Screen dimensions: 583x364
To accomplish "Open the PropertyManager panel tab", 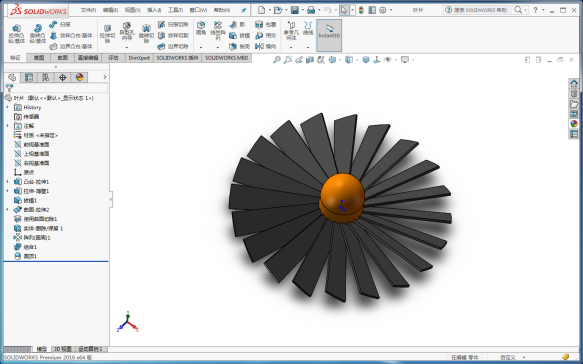I will (29, 77).
